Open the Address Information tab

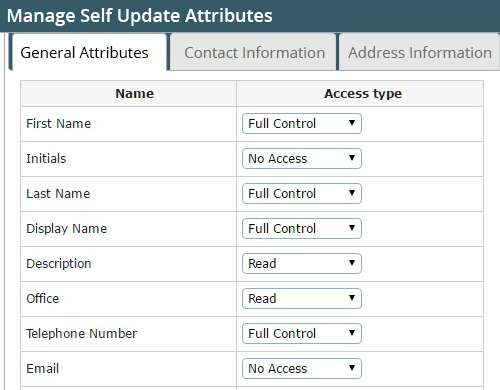419,52
